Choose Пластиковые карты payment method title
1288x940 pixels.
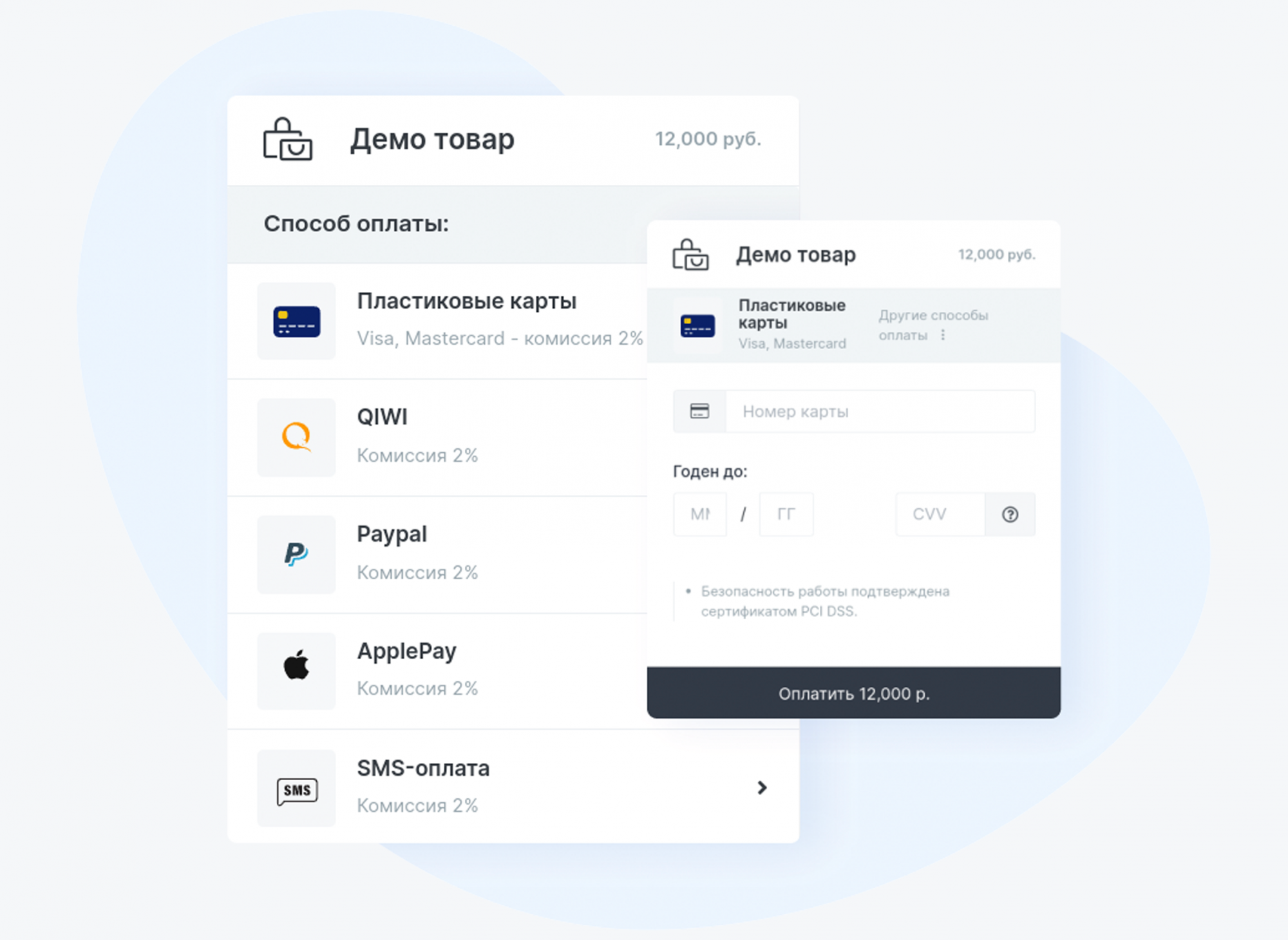click(467, 301)
